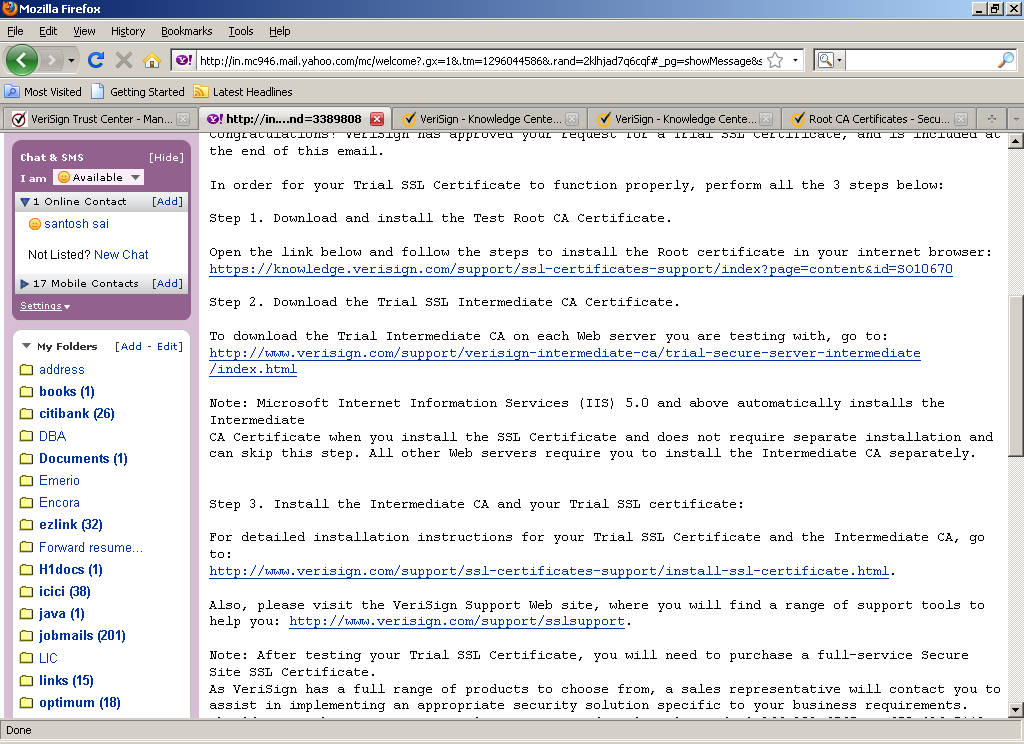
Task: Open the File menu
Action: [15, 31]
